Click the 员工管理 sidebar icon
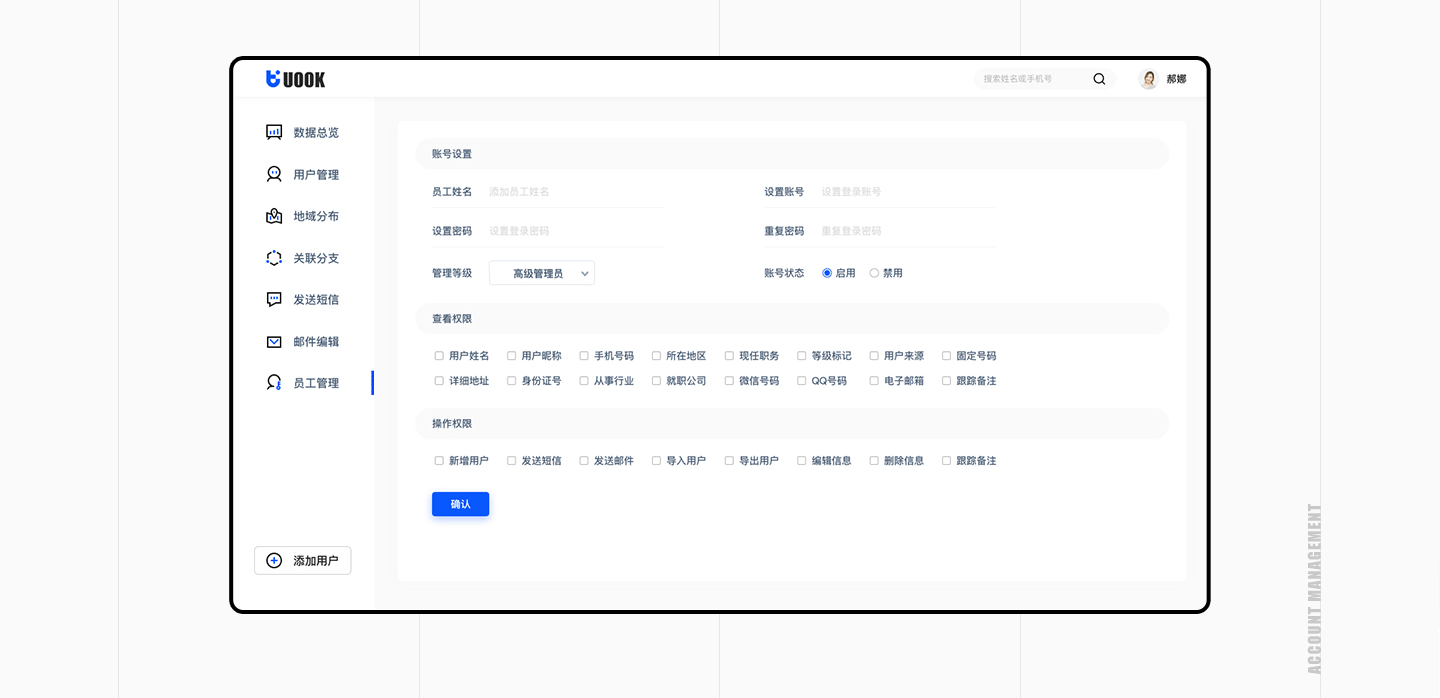The width and height of the screenshot is (1440, 698). [274, 383]
